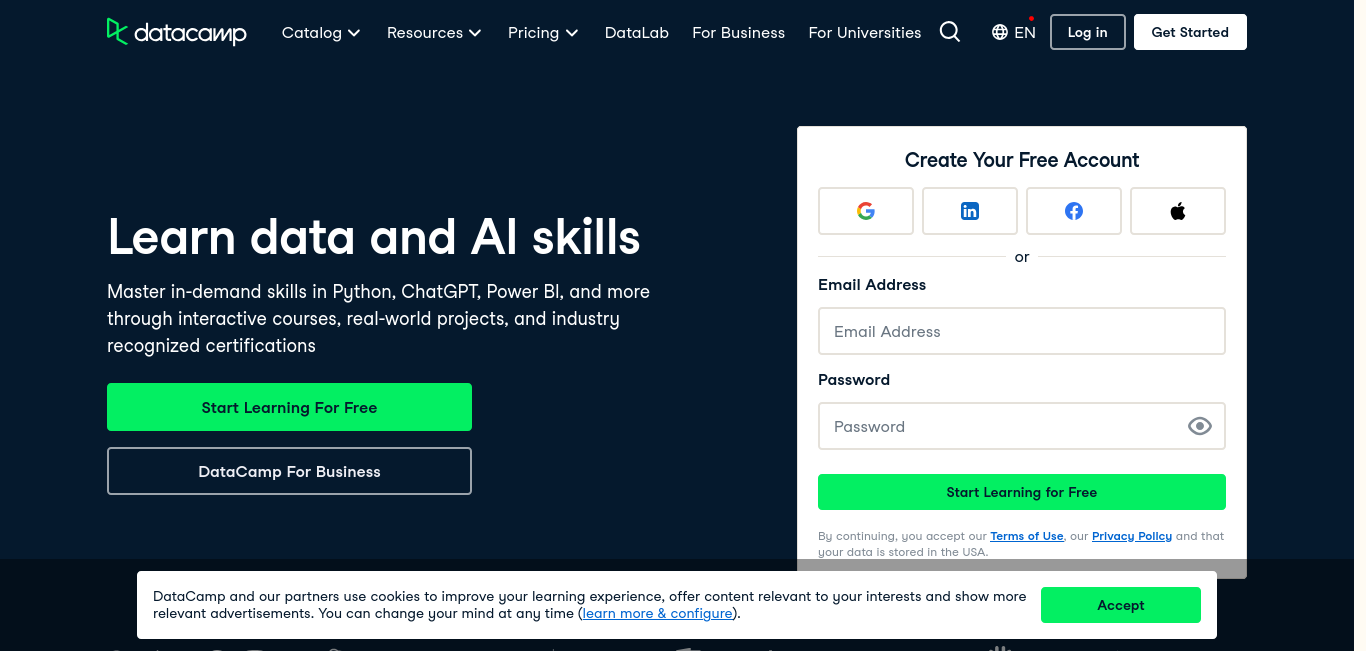Focus the Email Address input field
This screenshot has width=1366, height=651.
coord(1022,331)
